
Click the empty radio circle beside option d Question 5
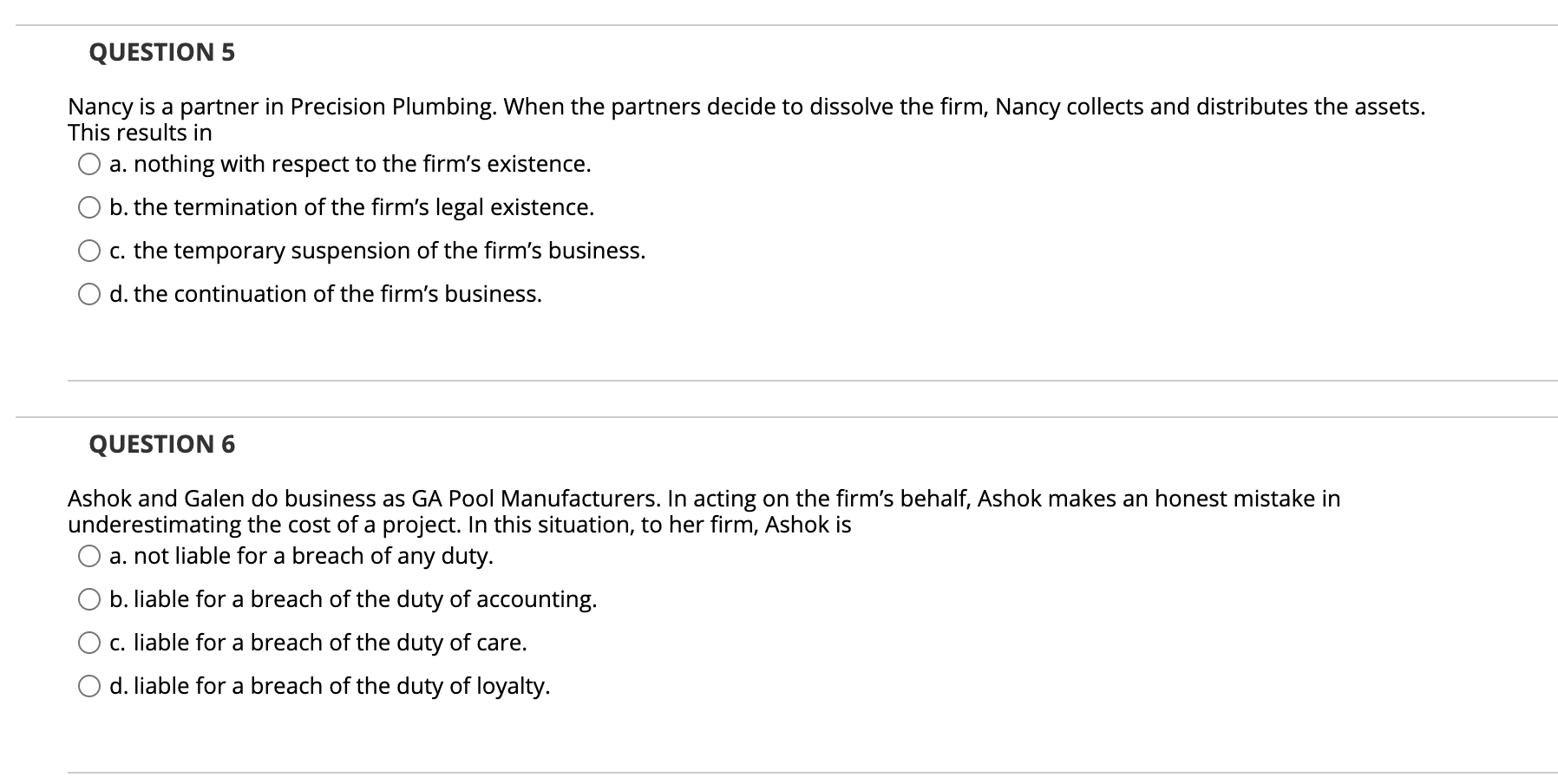[x=89, y=293]
